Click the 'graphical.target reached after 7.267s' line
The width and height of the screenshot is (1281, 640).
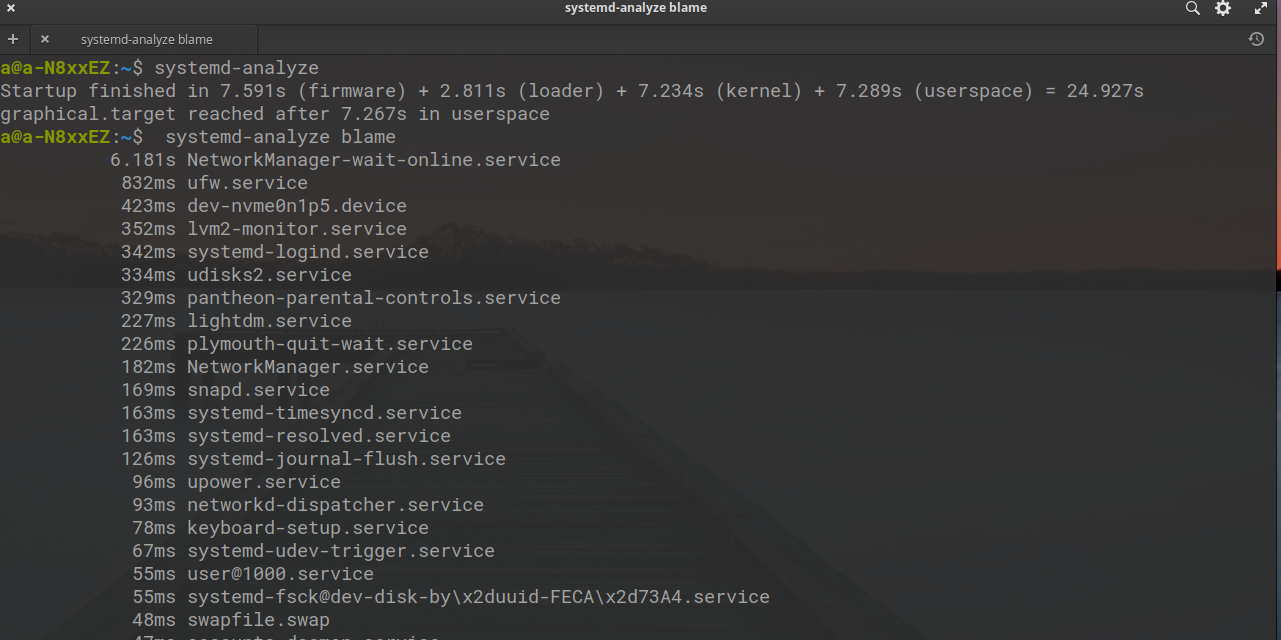pyautogui.click(x=275, y=114)
